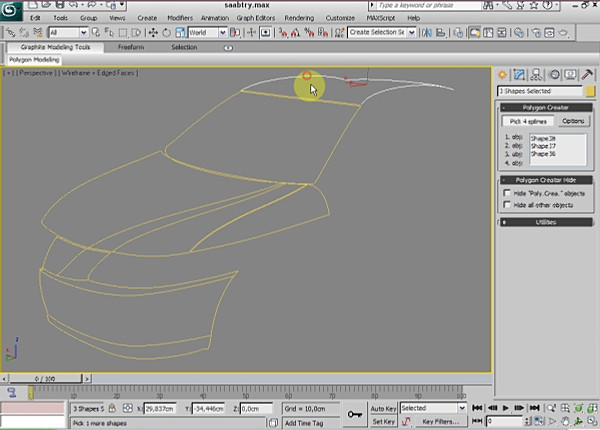600x430 pixels.
Task: Activate the Select and Rotate tool
Action: [166, 33]
